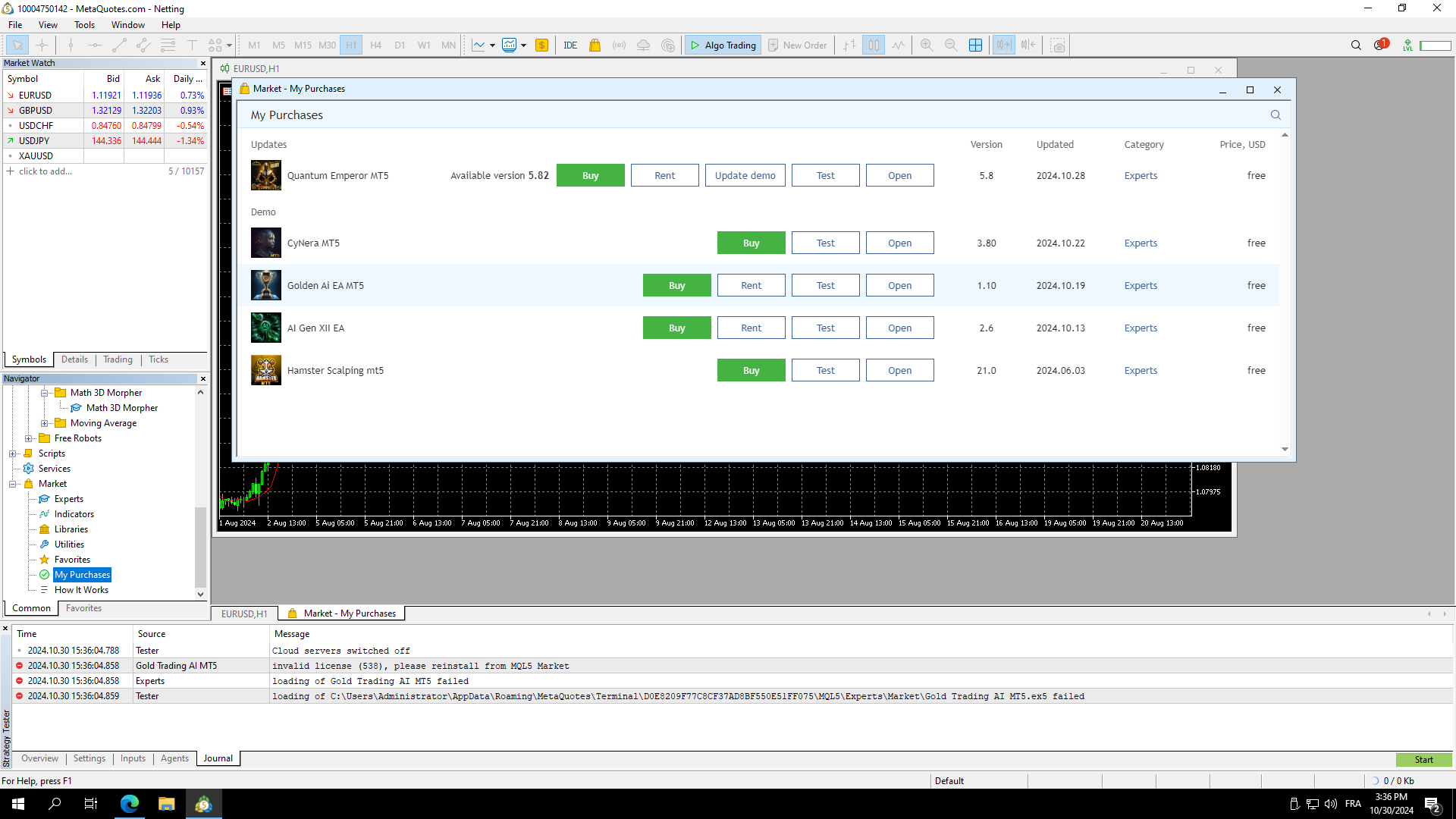Select the vertical line drawing tool
1456x819 pixels.
pos(71,45)
